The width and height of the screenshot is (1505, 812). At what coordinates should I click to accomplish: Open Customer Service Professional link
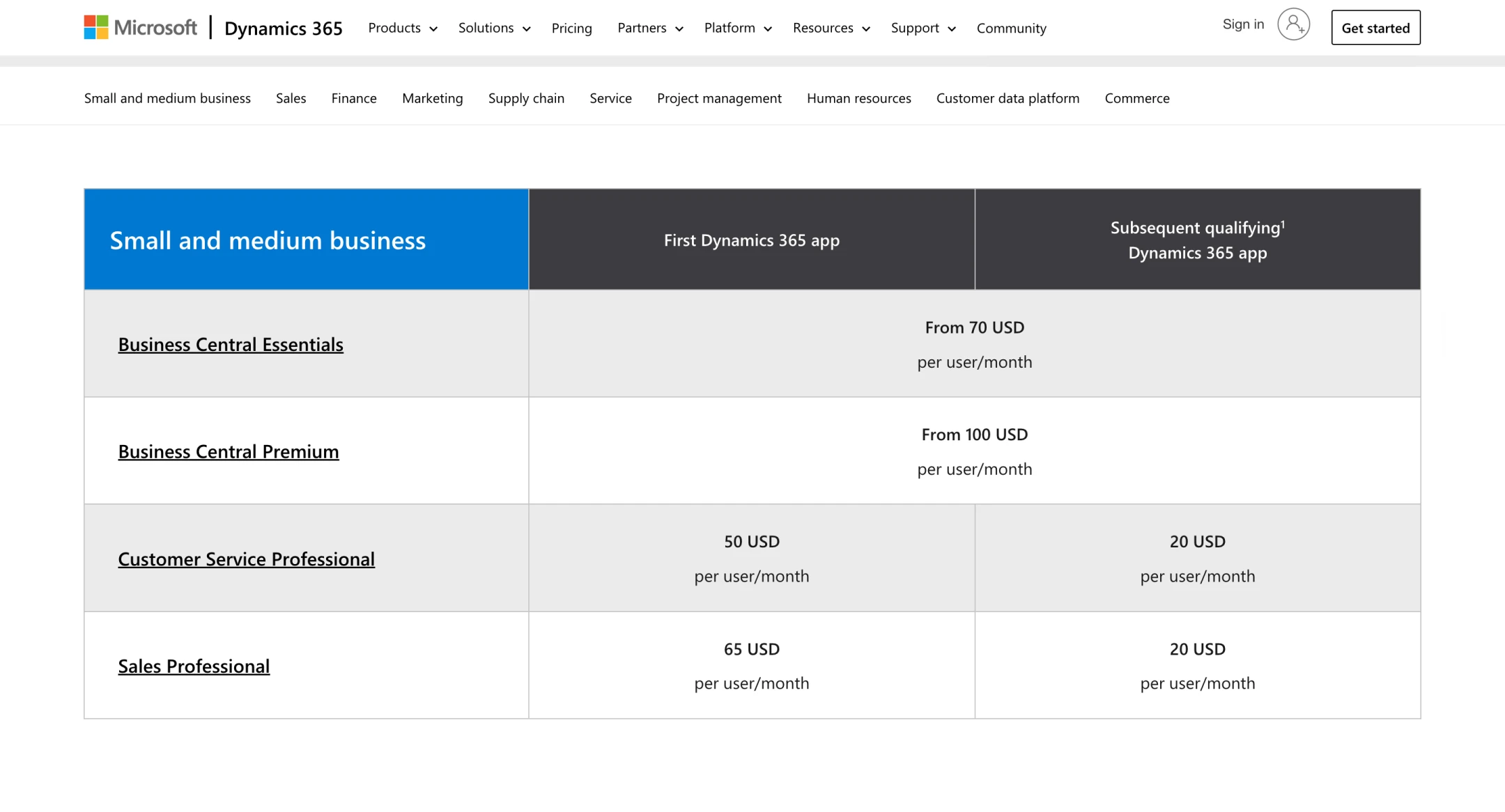[x=246, y=559]
